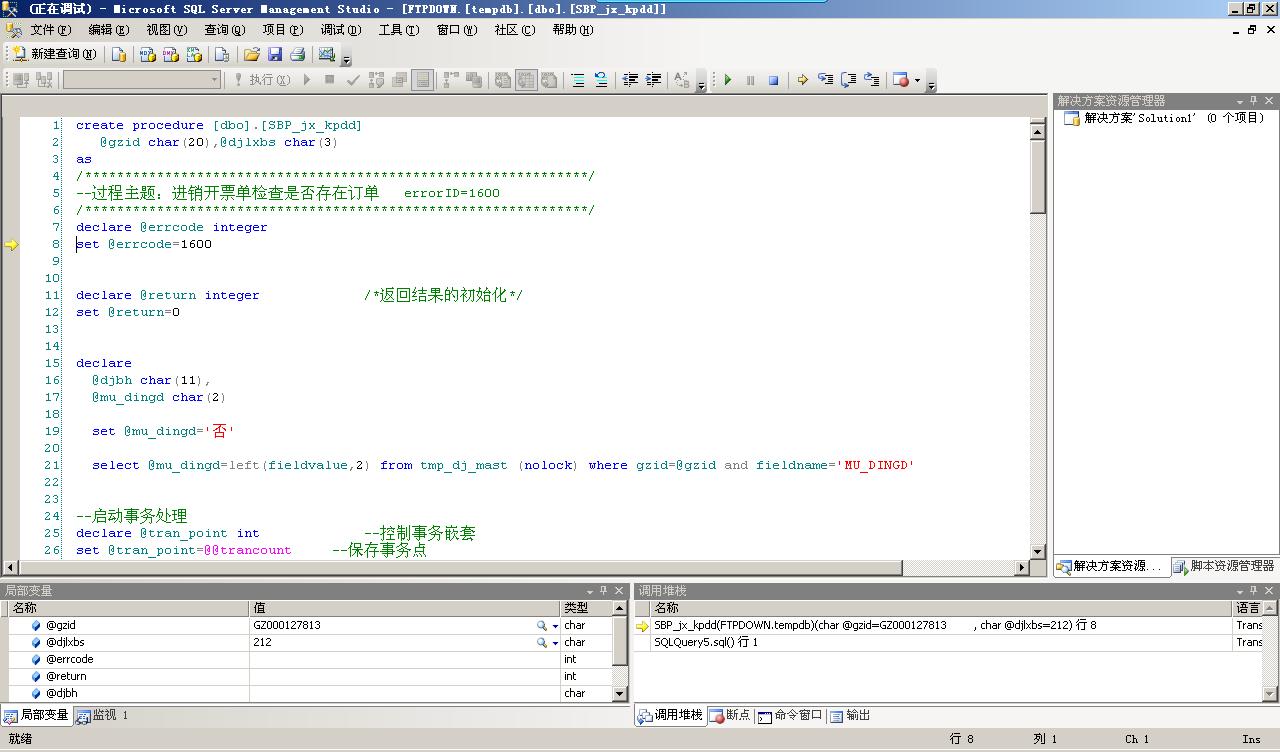The image size is (1280, 752).
Task: Open the 社区(C) menu
Action: click(x=514, y=30)
